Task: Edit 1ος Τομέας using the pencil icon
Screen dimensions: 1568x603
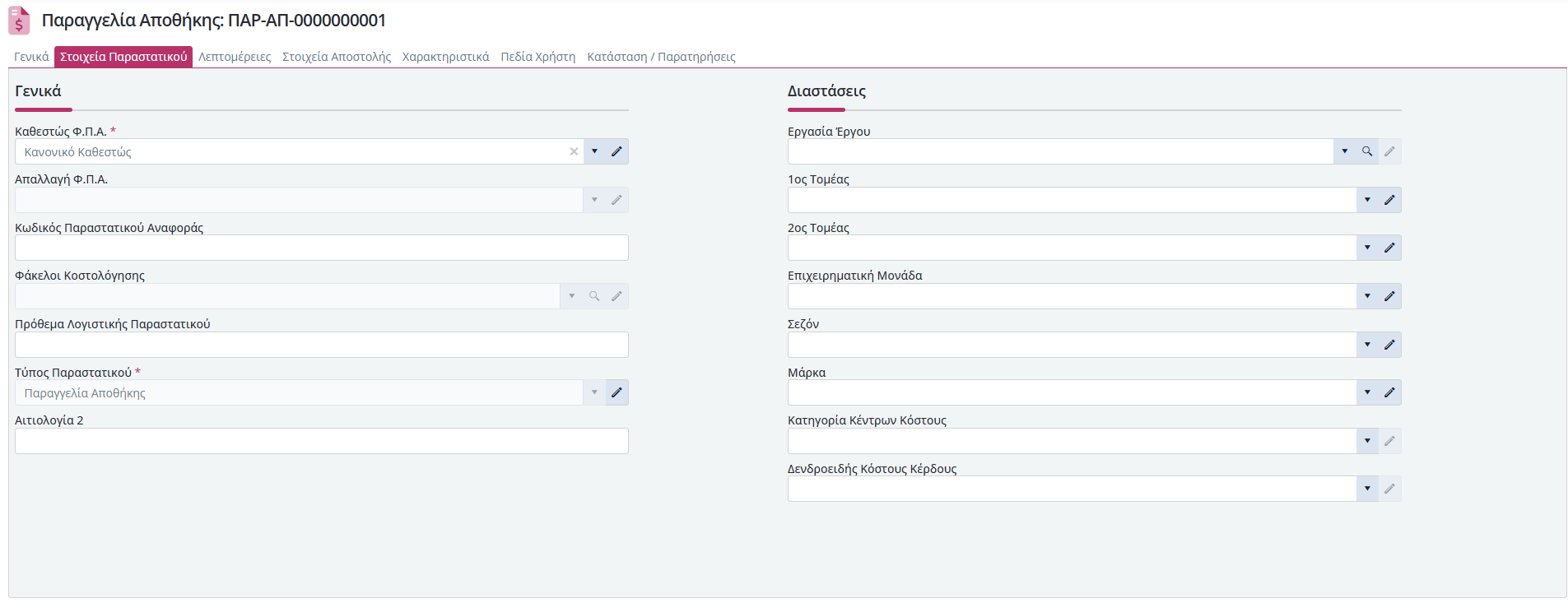Action: [x=1389, y=200]
